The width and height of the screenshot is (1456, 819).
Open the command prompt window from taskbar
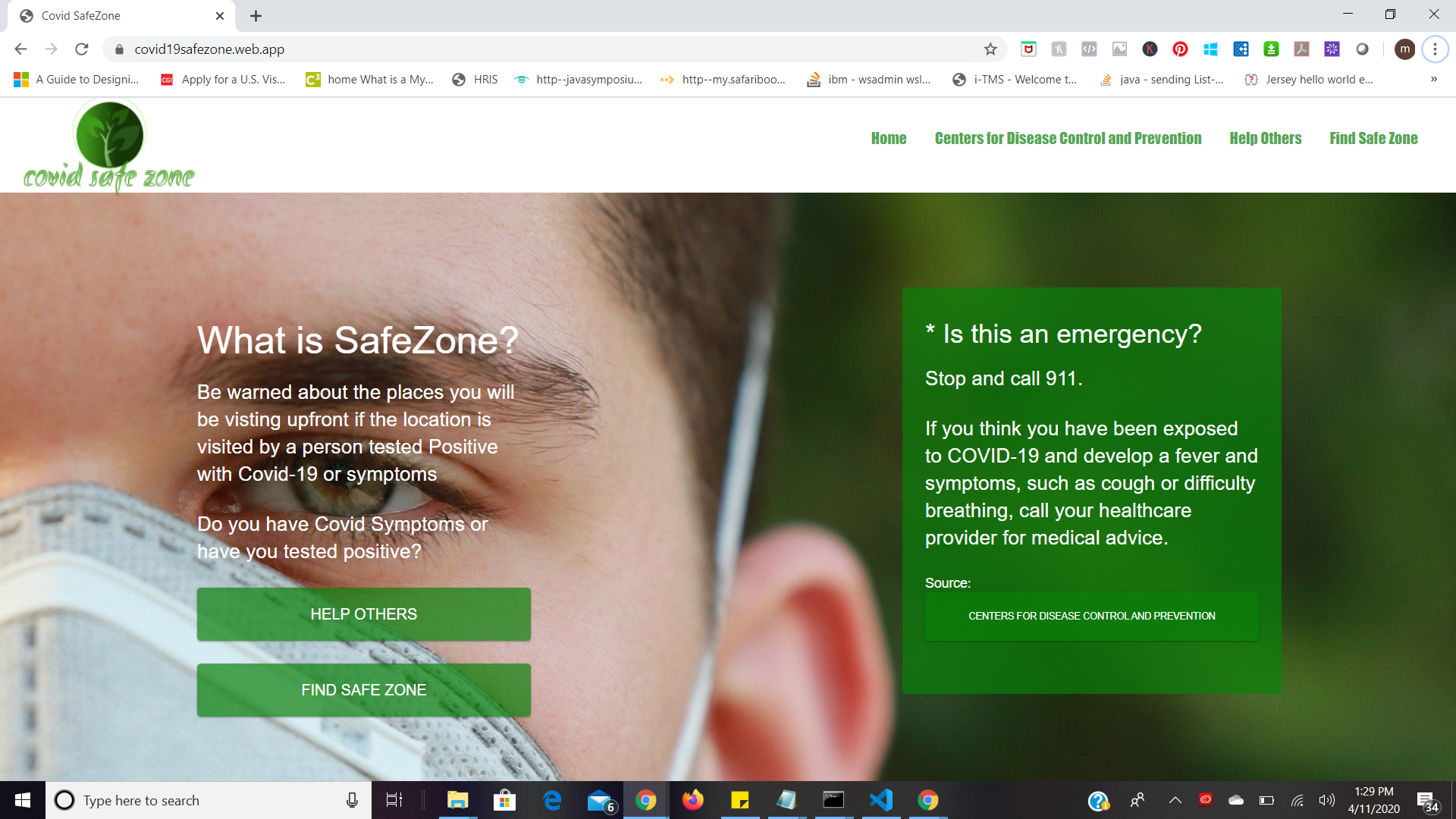coord(833,800)
